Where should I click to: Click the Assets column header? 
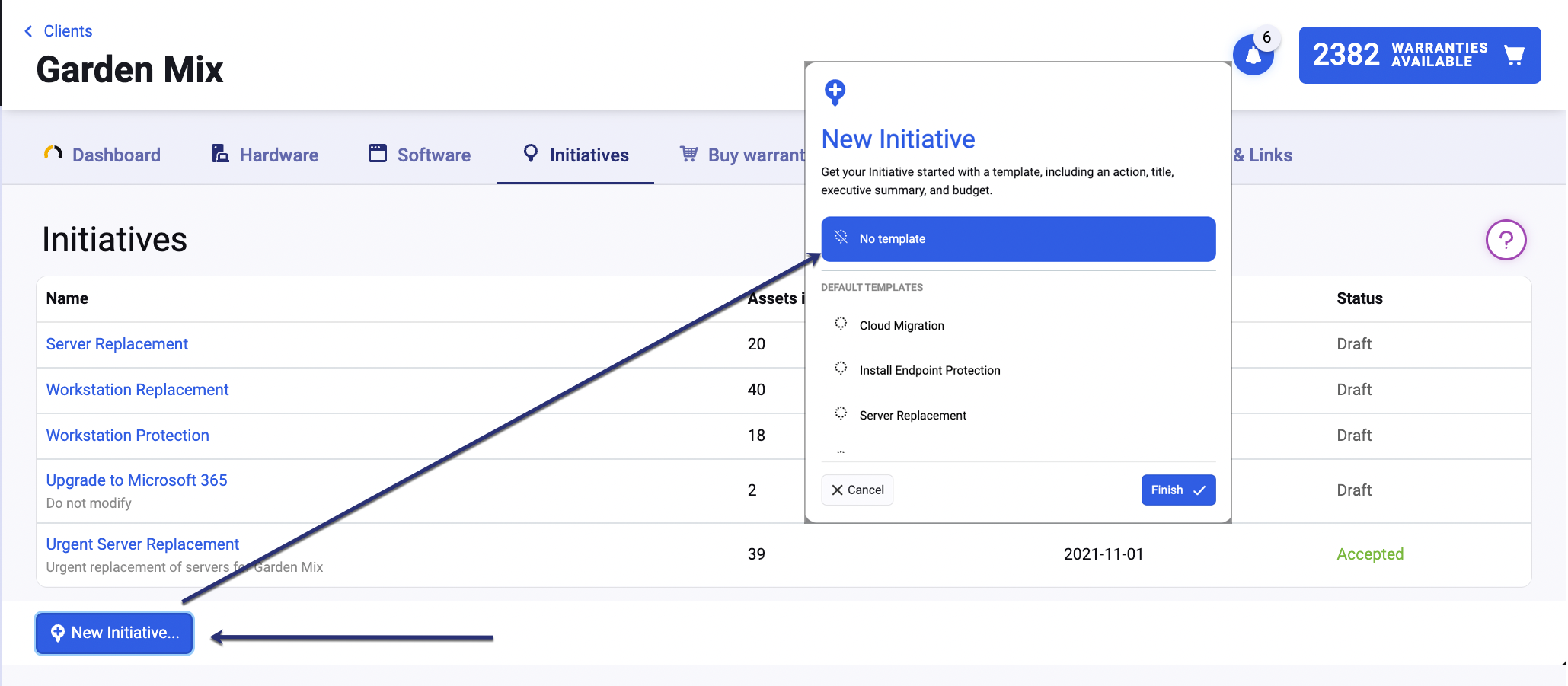(x=775, y=298)
